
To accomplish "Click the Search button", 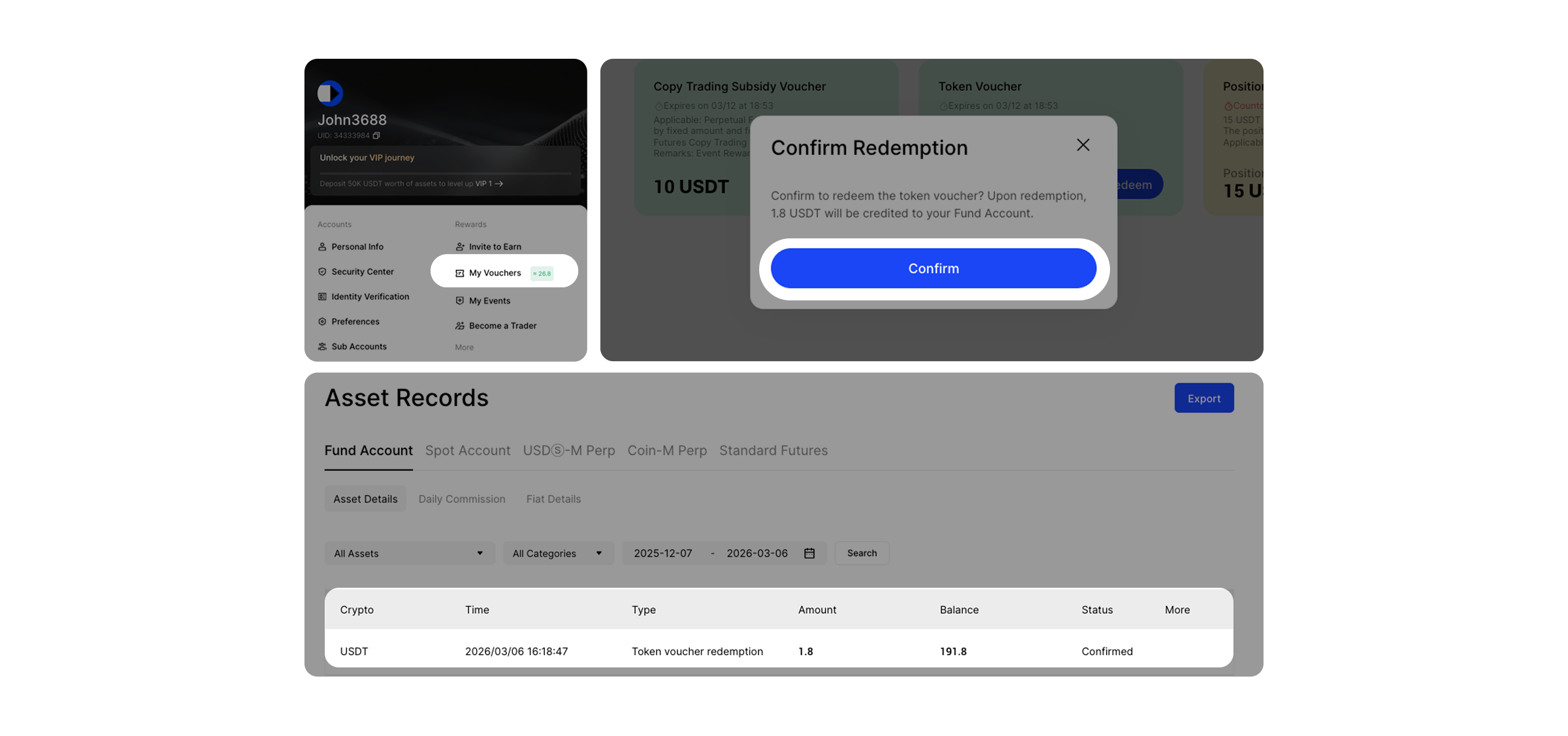I will pyautogui.click(x=861, y=553).
